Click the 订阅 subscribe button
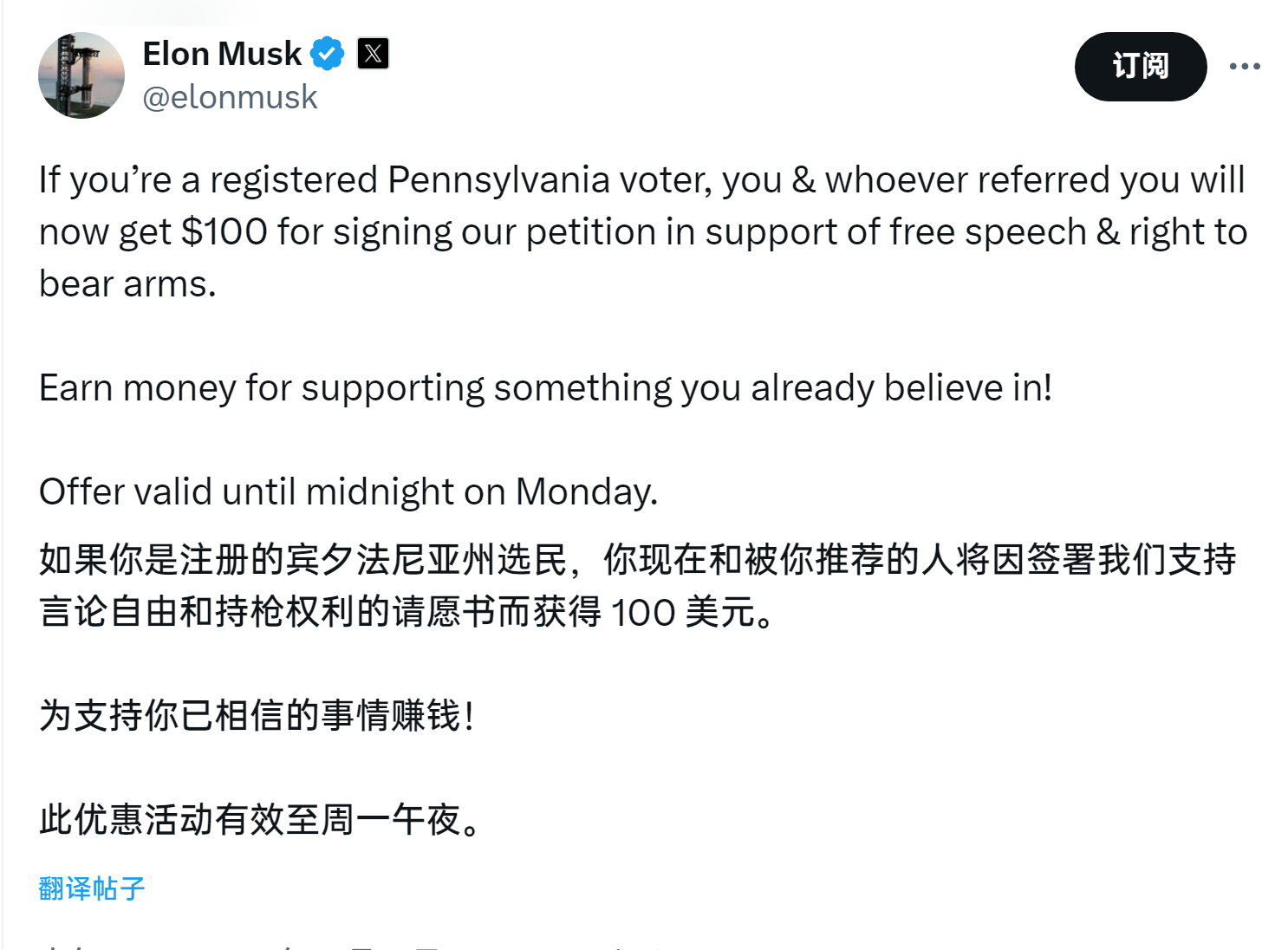Screen dimensions: 1288x950 tap(1141, 67)
